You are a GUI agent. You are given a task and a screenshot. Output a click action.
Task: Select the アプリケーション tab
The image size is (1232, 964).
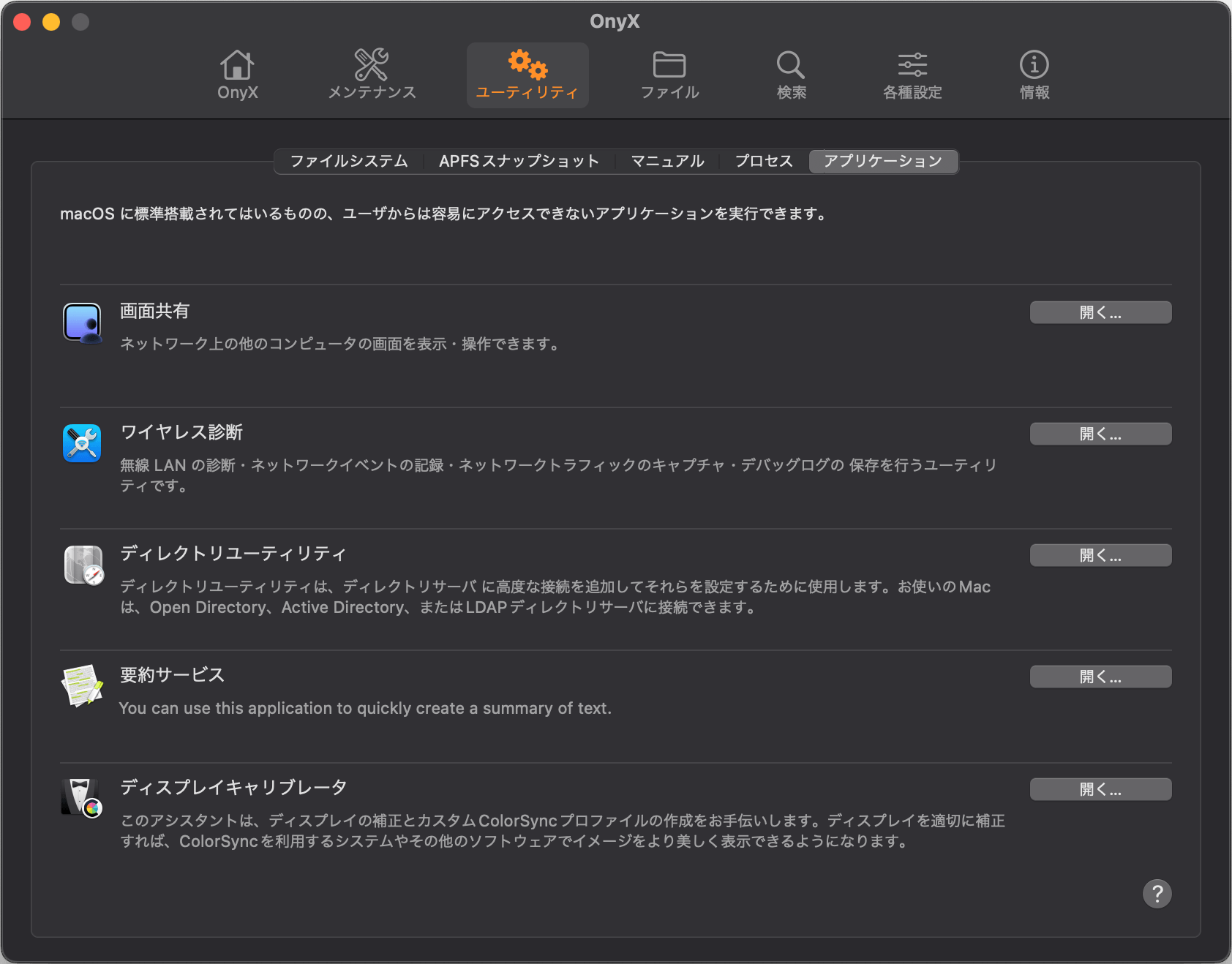tap(883, 161)
